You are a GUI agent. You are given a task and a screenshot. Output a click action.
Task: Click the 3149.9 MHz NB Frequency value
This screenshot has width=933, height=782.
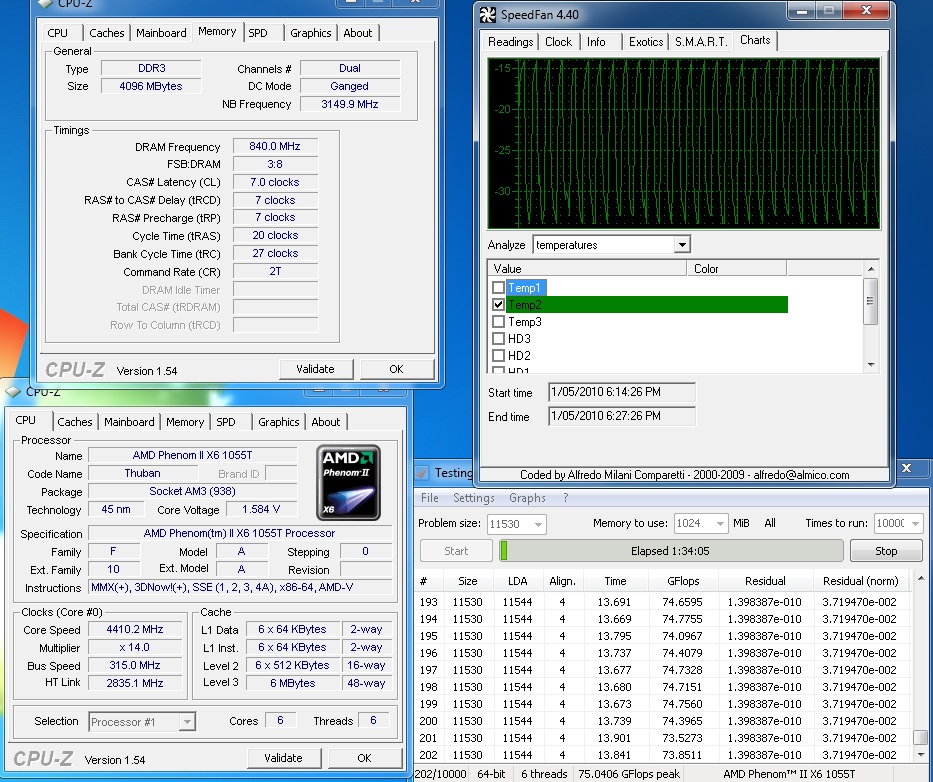point(350,104)
